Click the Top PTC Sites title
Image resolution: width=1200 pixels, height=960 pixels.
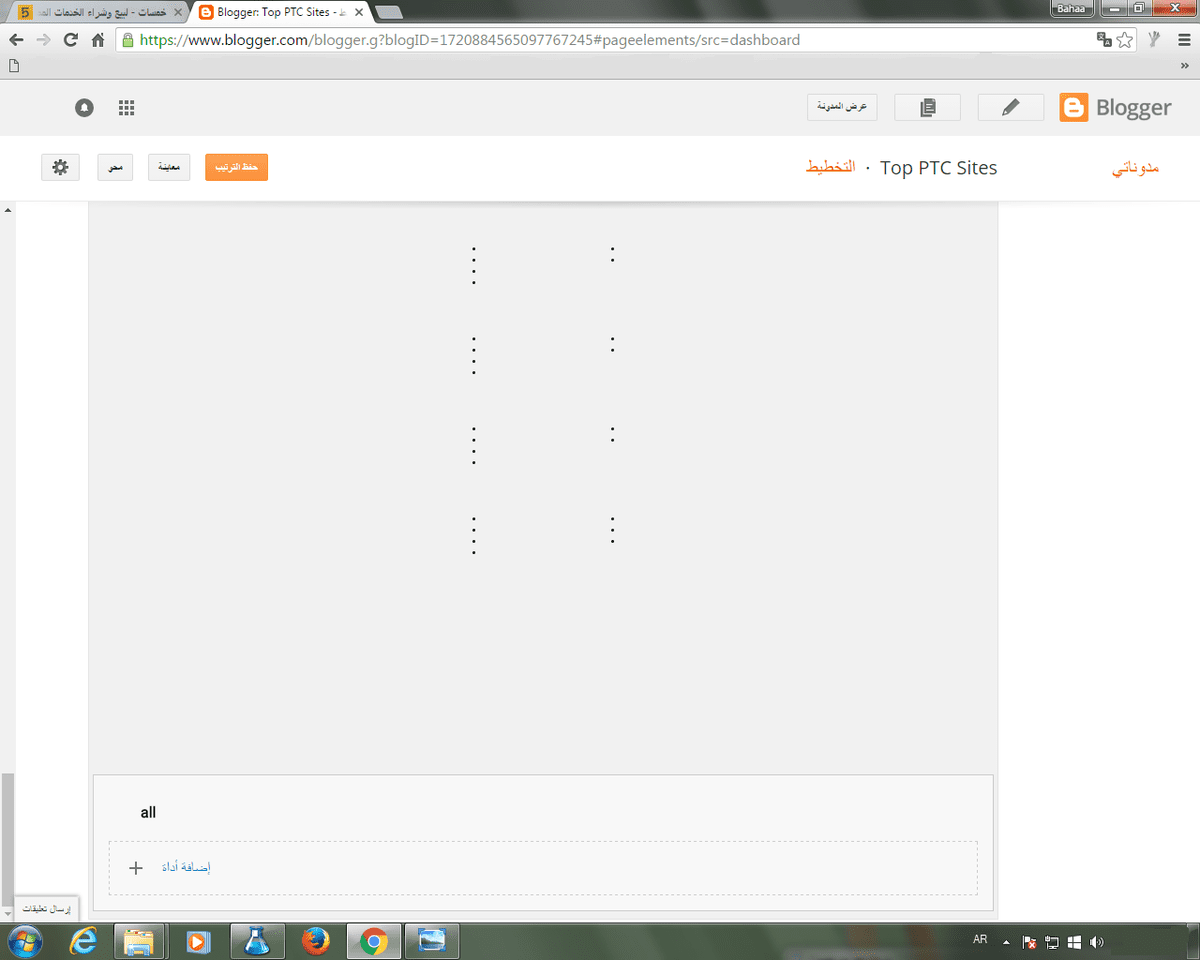point(939,168)
